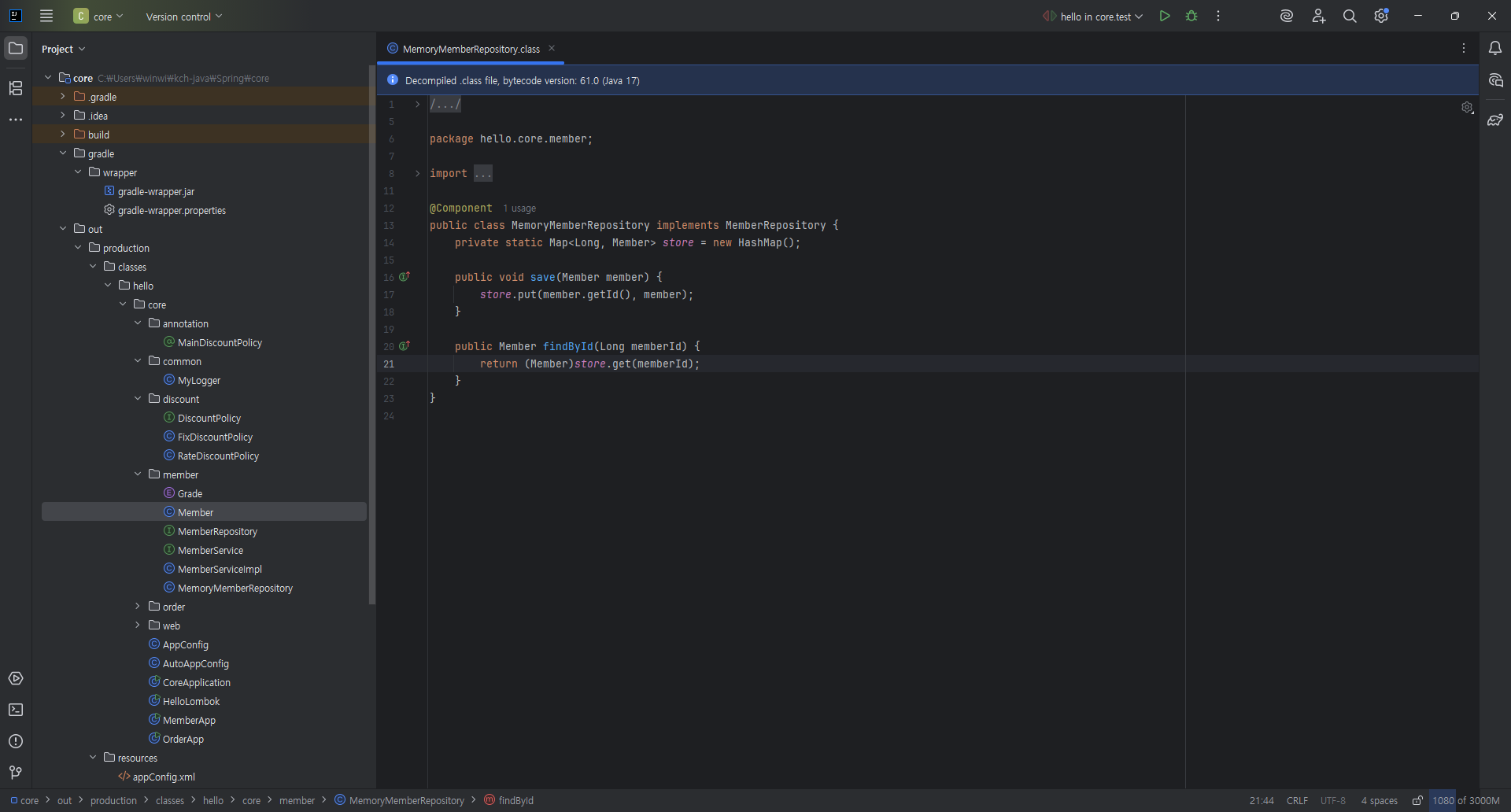Collapse the member folder in tree

click(138, 474)
